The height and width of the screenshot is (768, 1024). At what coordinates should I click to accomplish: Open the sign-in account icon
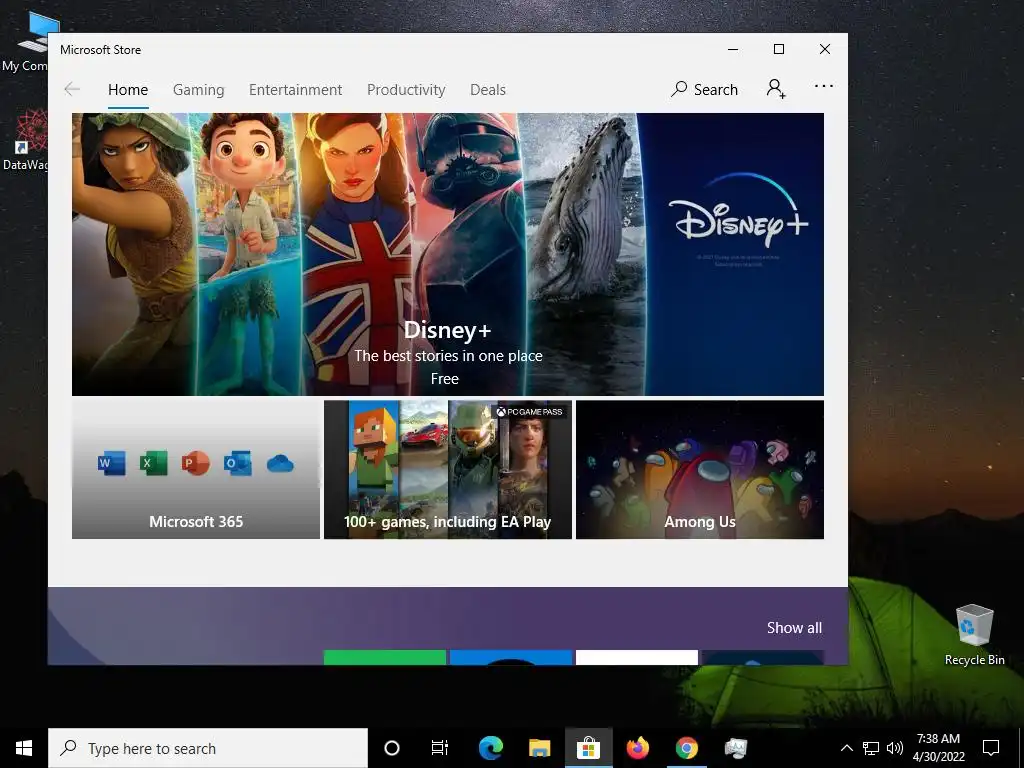(x=776, y=88)
